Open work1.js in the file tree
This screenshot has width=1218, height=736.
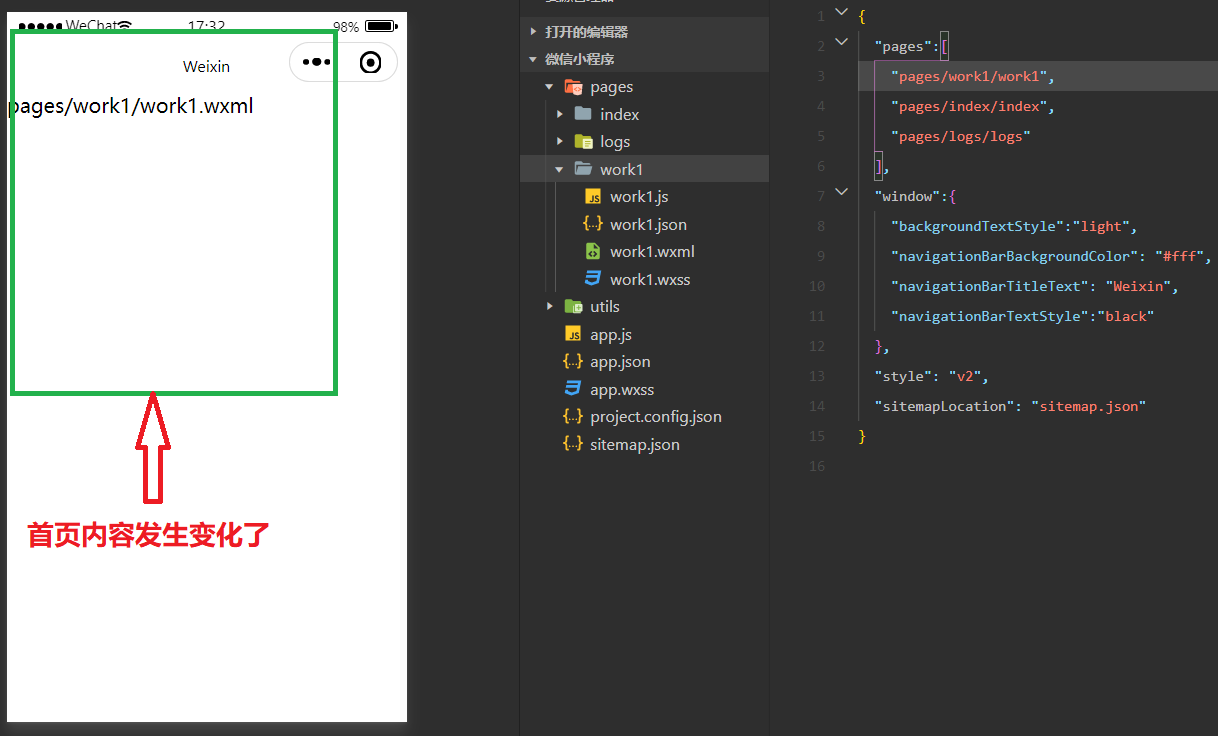pos(639,197)
